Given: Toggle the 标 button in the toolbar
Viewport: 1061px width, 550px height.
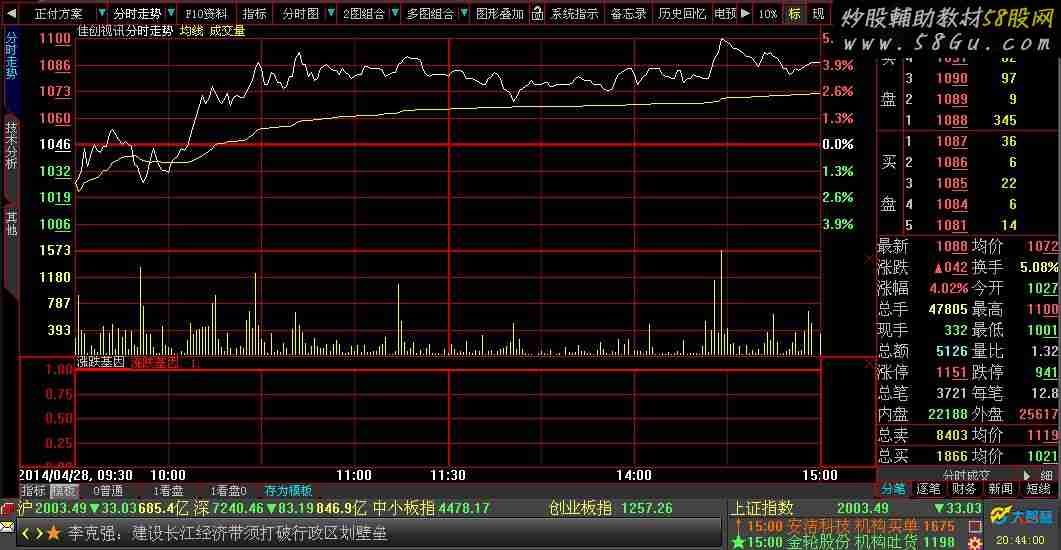Looking at the screenshot, I should click(x=795, y=14).
